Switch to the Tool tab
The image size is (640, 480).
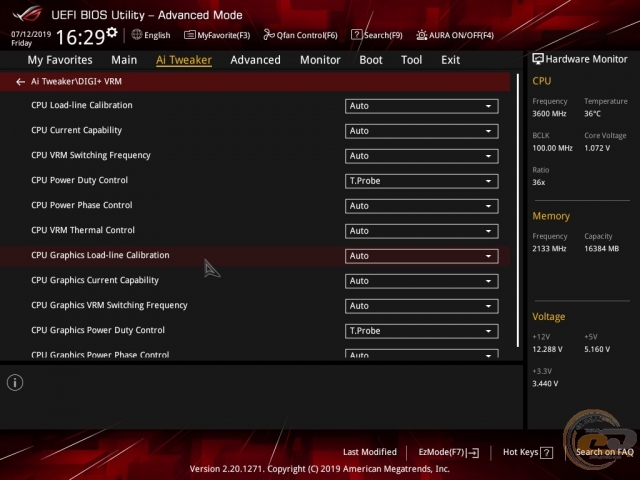(x=411, y=60)
